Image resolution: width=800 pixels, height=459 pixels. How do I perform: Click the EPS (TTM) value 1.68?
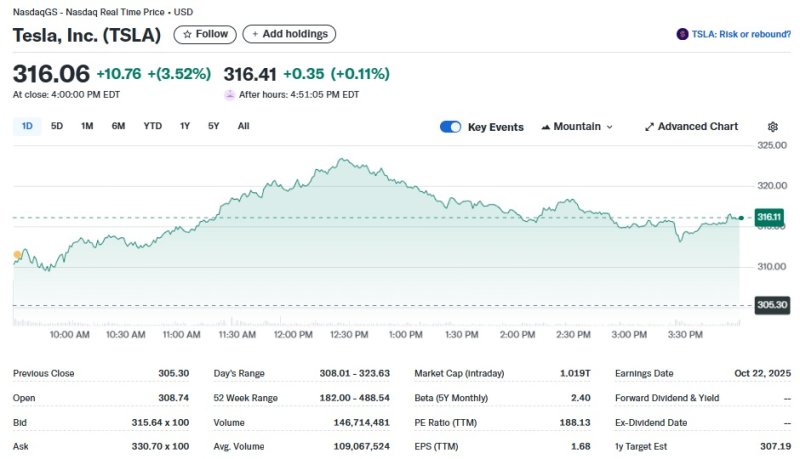pos(581,446)
